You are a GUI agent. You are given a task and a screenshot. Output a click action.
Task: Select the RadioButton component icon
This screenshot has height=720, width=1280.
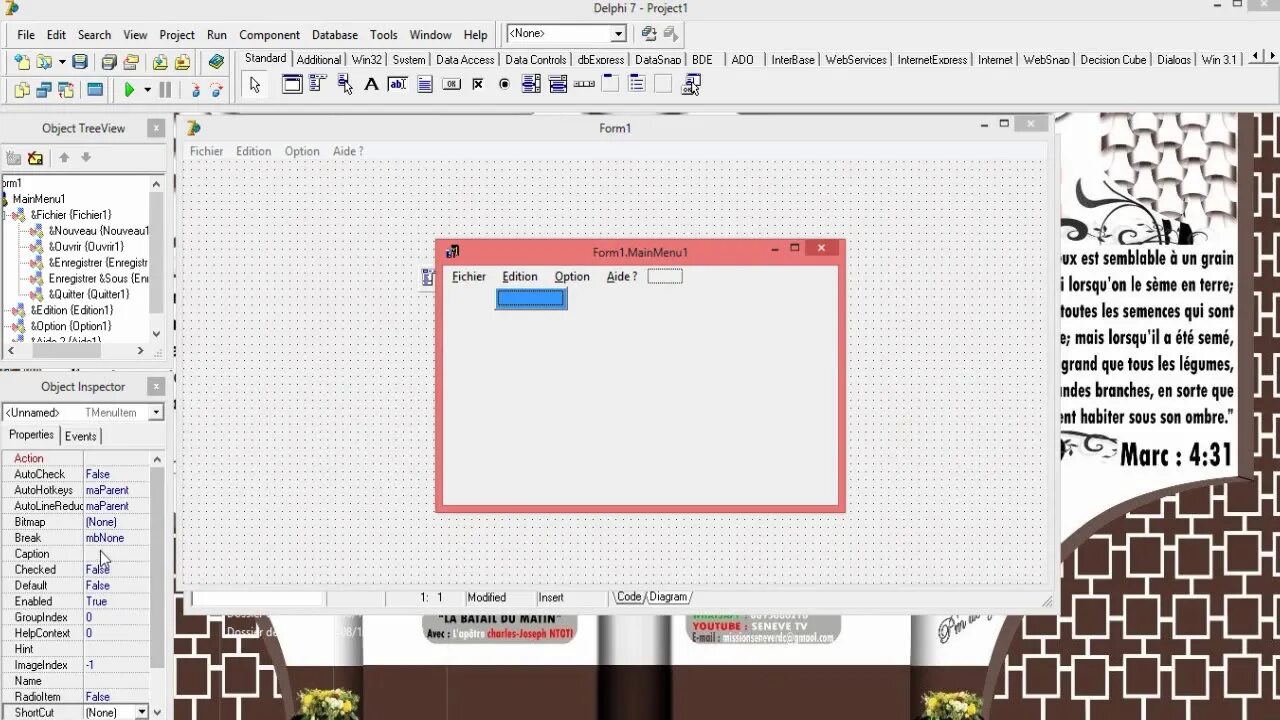pos(504,85)
